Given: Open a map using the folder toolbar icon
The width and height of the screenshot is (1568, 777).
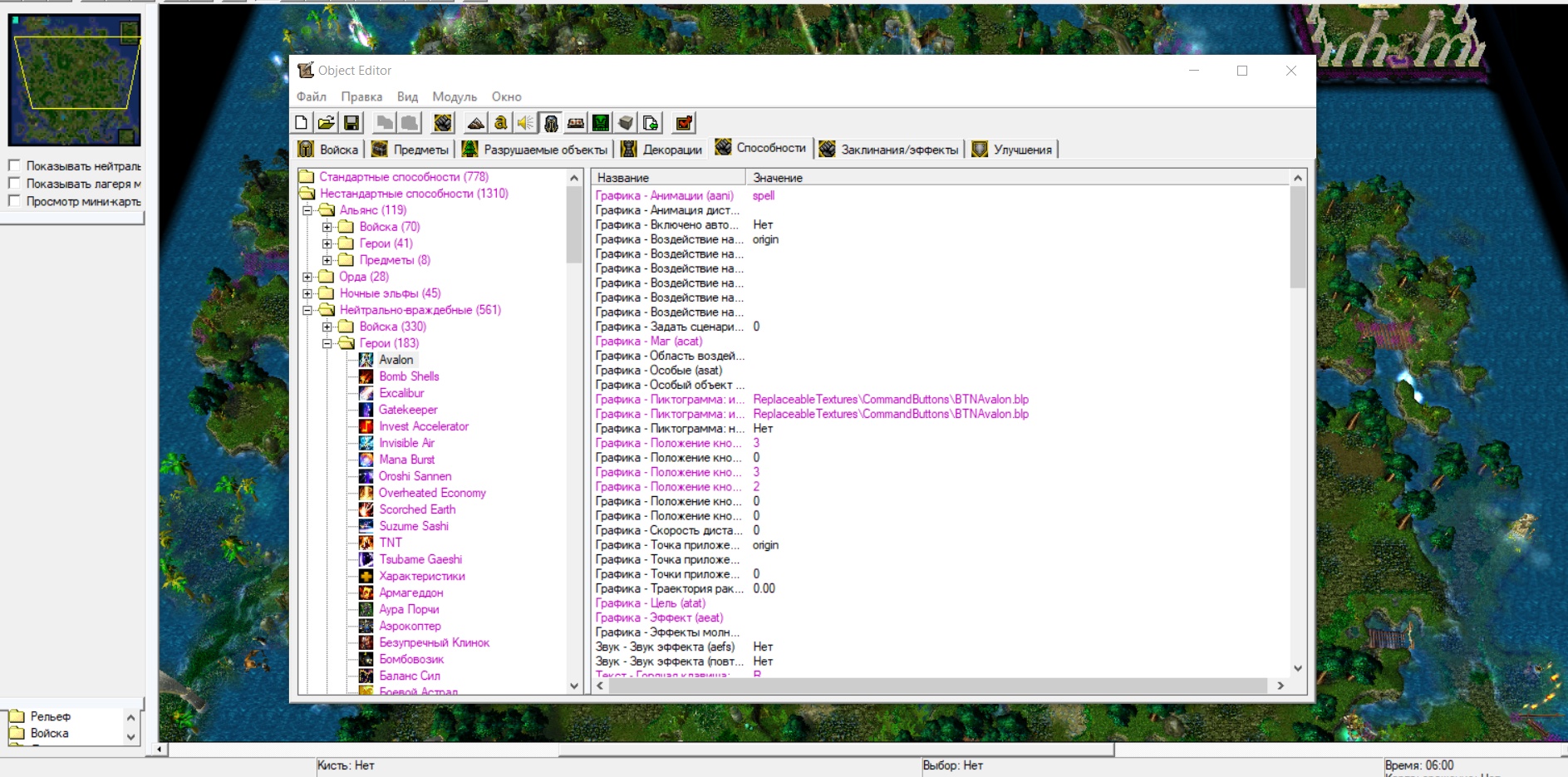Looking at the screenshot, I should pyautogui.click(x=327, y=123).
